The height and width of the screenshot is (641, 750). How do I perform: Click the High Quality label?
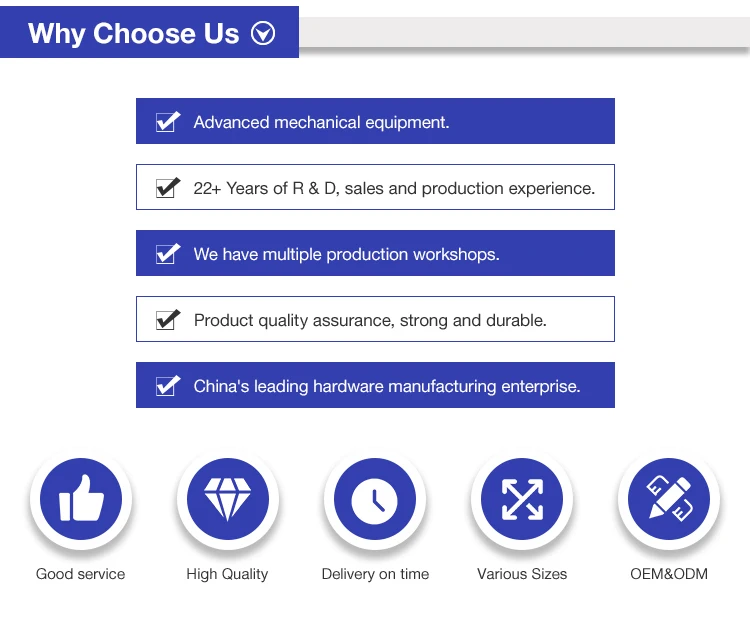click(x=227, y=574)
